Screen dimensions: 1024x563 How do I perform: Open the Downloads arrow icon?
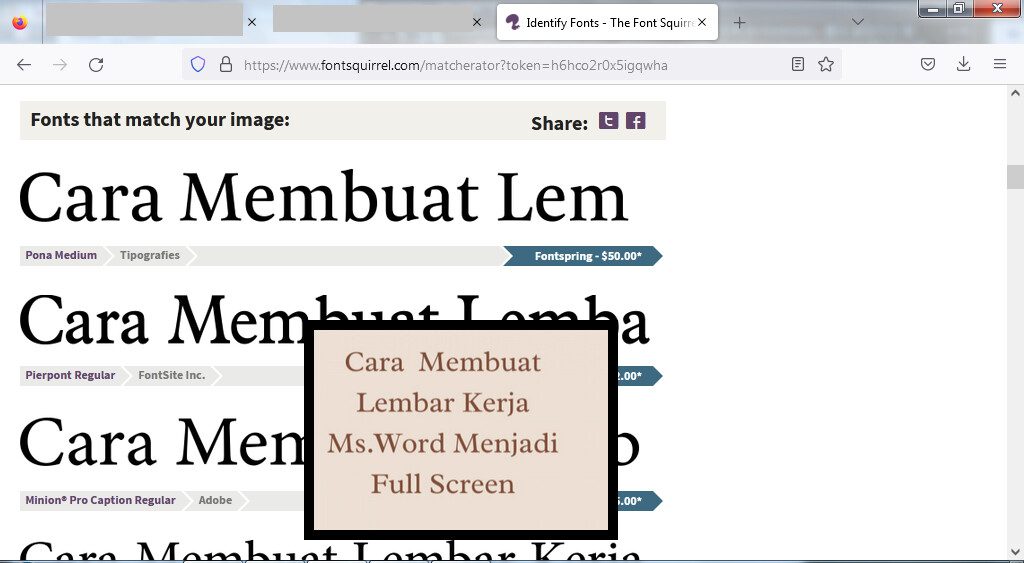[x=963, y=64]
